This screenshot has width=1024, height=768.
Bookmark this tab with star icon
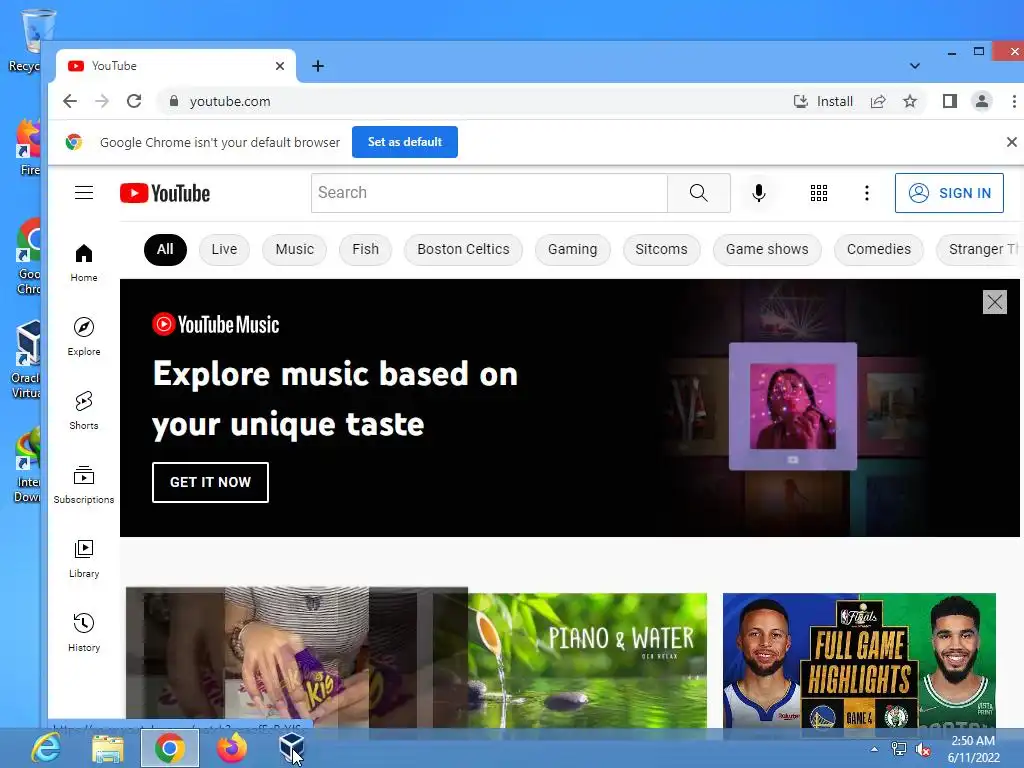tap(910, 101)
